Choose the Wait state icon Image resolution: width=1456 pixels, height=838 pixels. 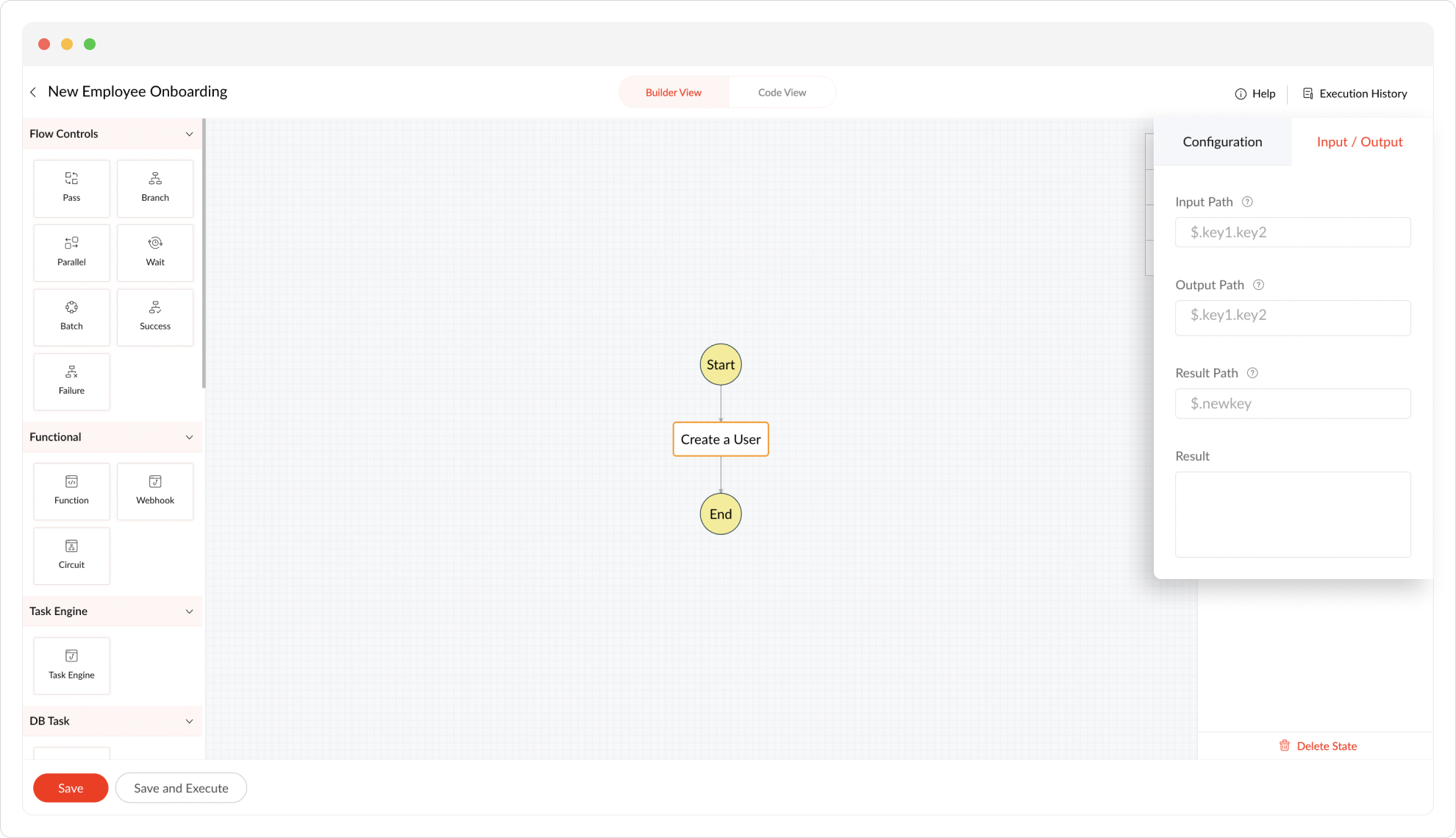tap(155, 252)
